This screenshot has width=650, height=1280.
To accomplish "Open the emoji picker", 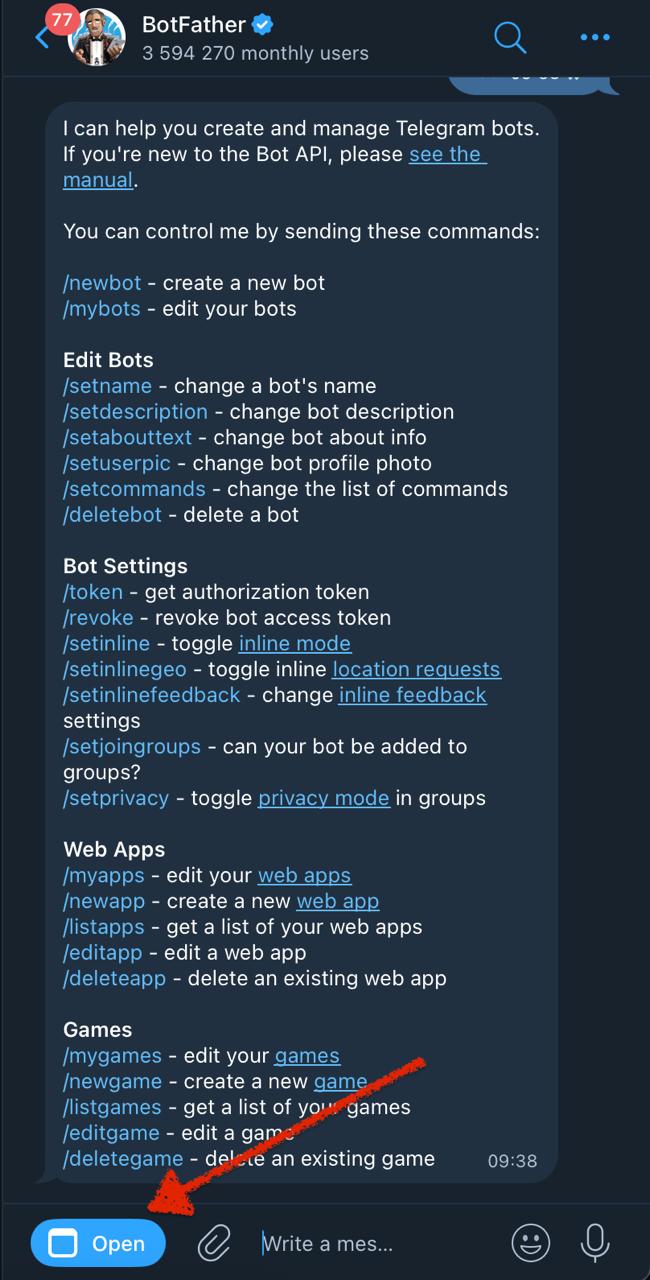I will (x=531, y=1242).
